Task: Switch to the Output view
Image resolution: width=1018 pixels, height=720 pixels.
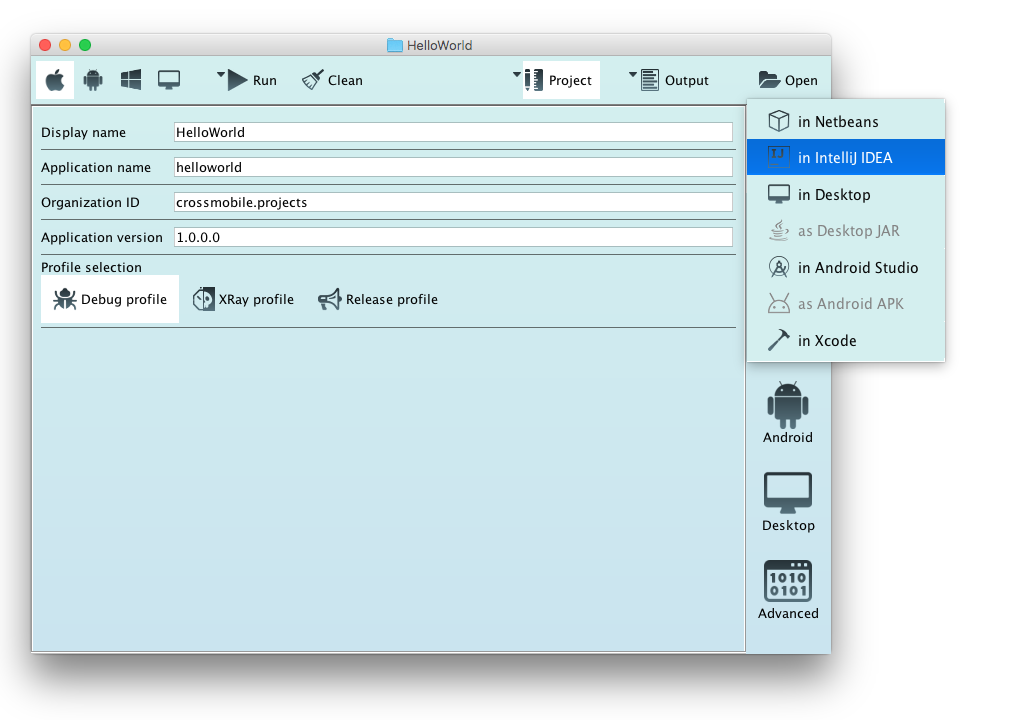Action: [675, 80]
